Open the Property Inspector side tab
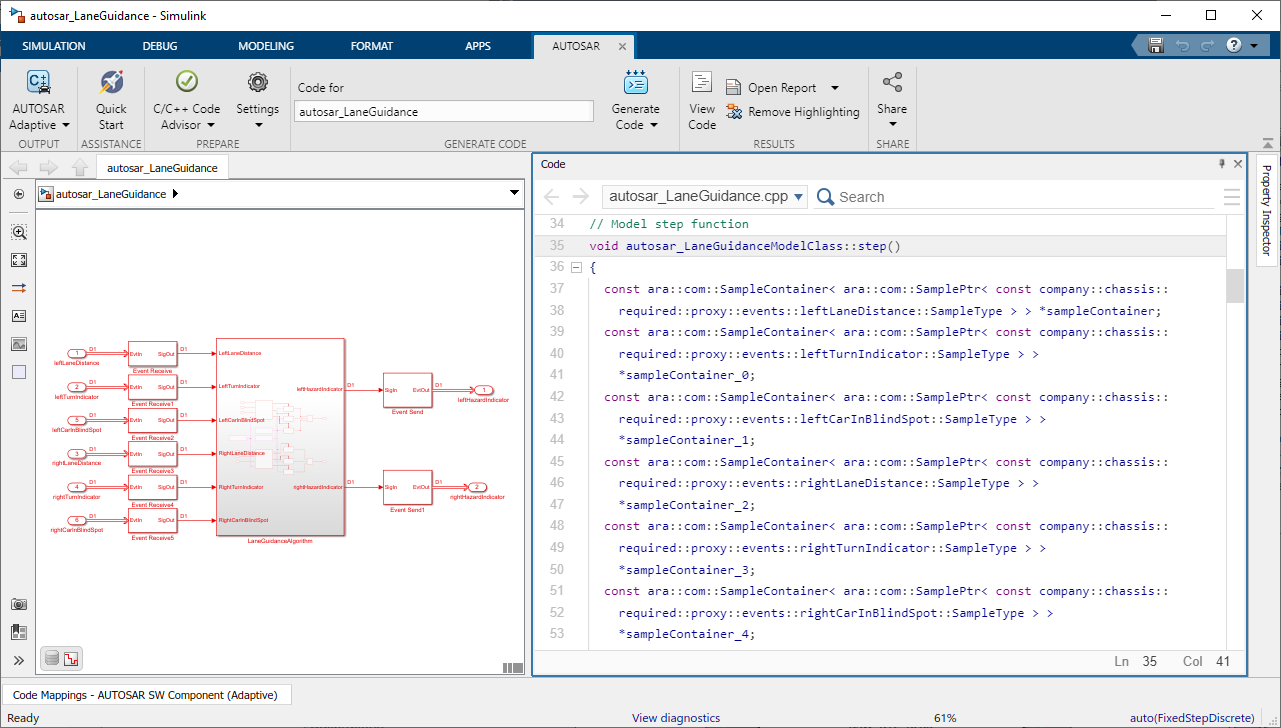Screen dimensions: 1281x728 [1266, 210]
